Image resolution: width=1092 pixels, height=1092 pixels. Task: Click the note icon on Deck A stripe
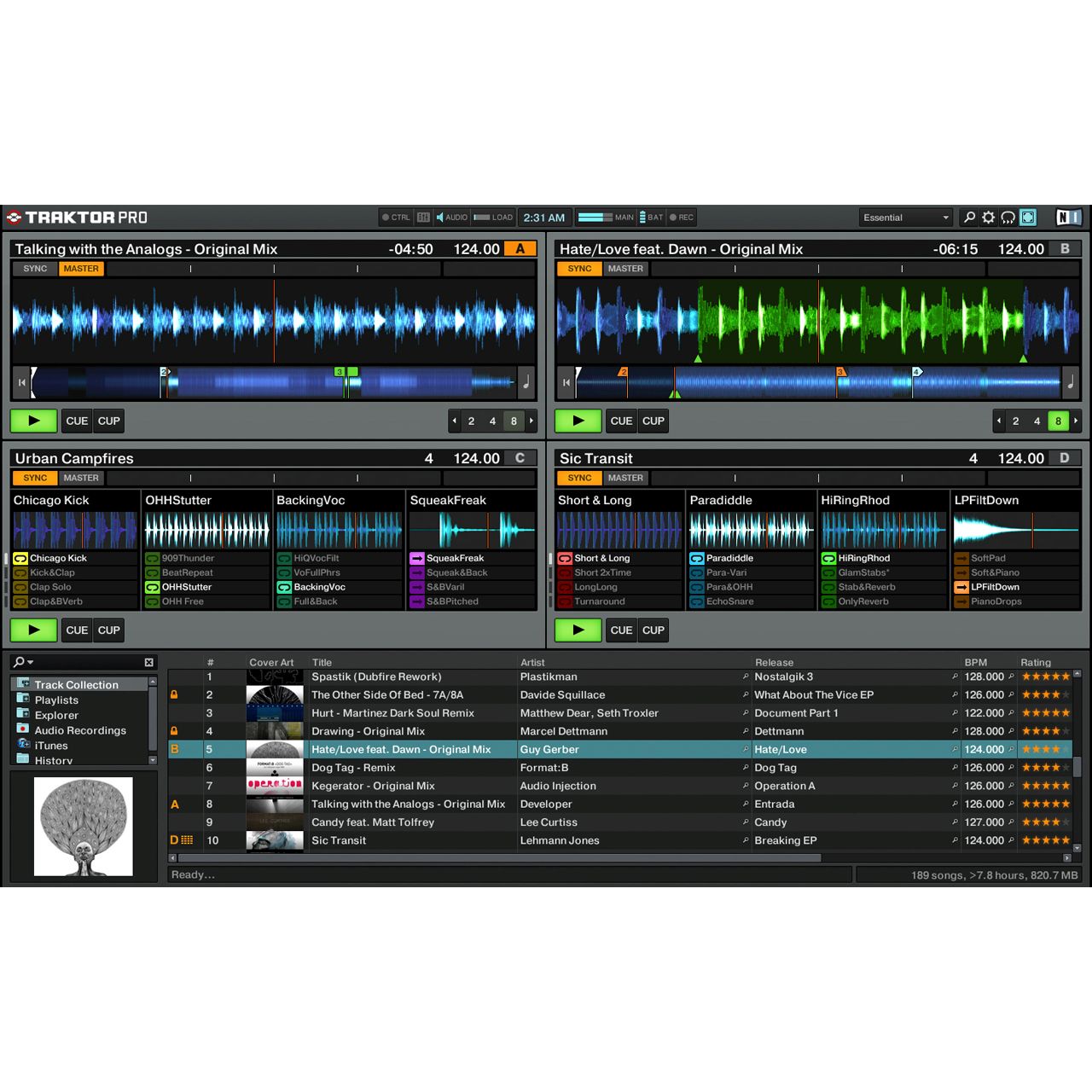(526, 383)
